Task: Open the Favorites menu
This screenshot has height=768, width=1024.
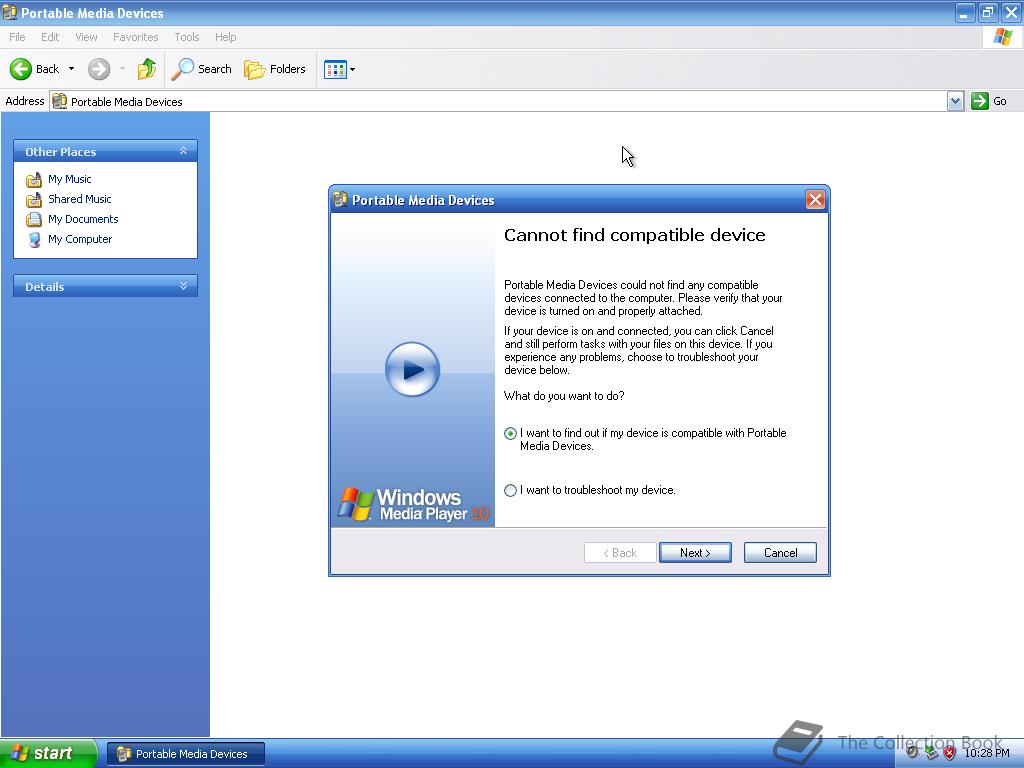Action: [135, 37]
